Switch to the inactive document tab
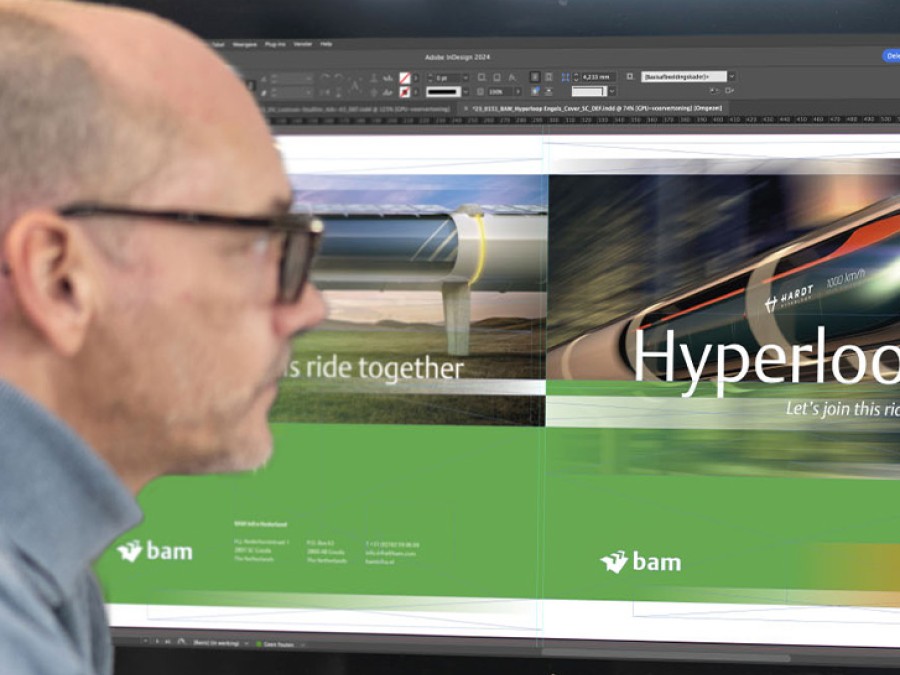 [359, 109]
